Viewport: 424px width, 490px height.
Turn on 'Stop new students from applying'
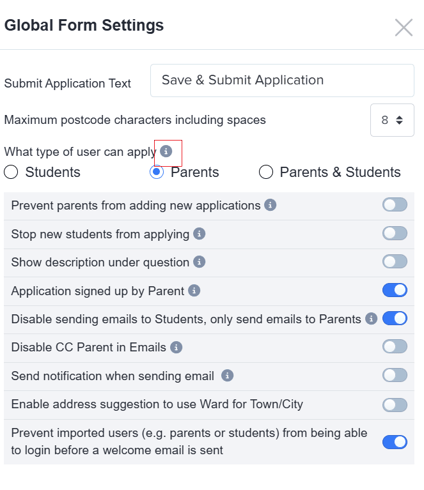[x=395, y=233]
